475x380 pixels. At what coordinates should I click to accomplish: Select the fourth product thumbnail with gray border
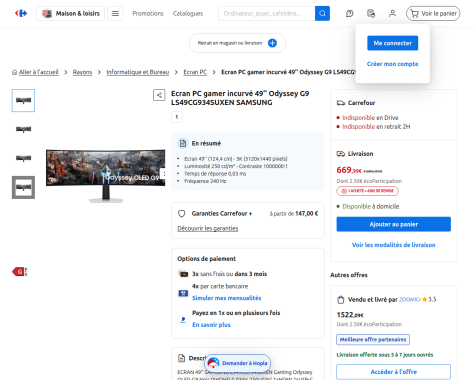(23, 187)
